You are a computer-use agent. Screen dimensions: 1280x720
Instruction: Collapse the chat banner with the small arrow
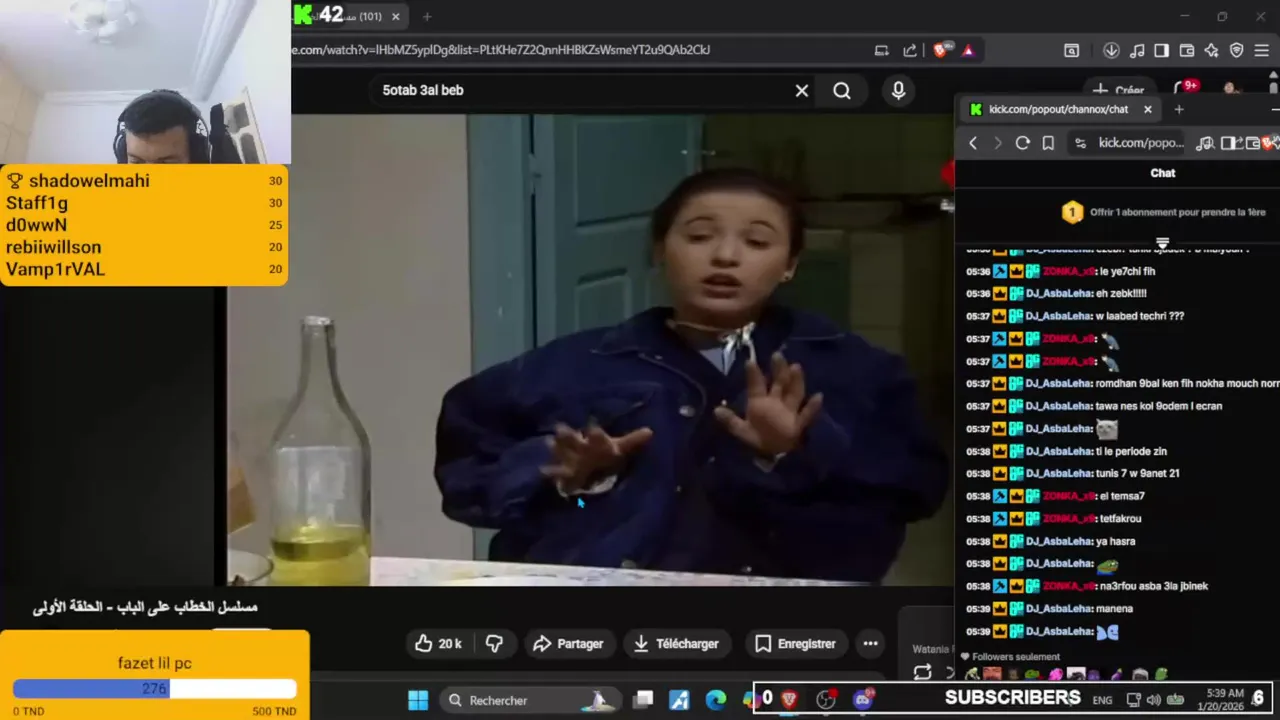(x=1162, y=243)
